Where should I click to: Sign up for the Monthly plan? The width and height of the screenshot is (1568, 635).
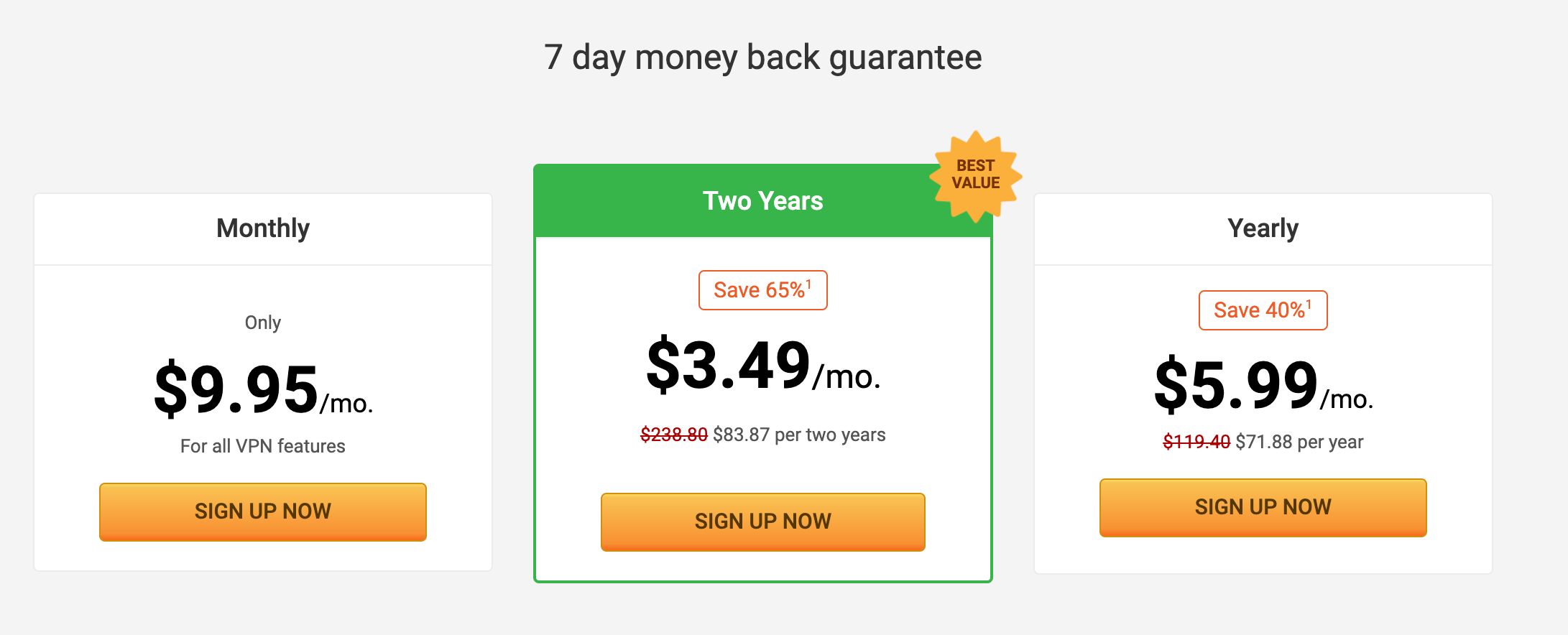pos(263,511)
